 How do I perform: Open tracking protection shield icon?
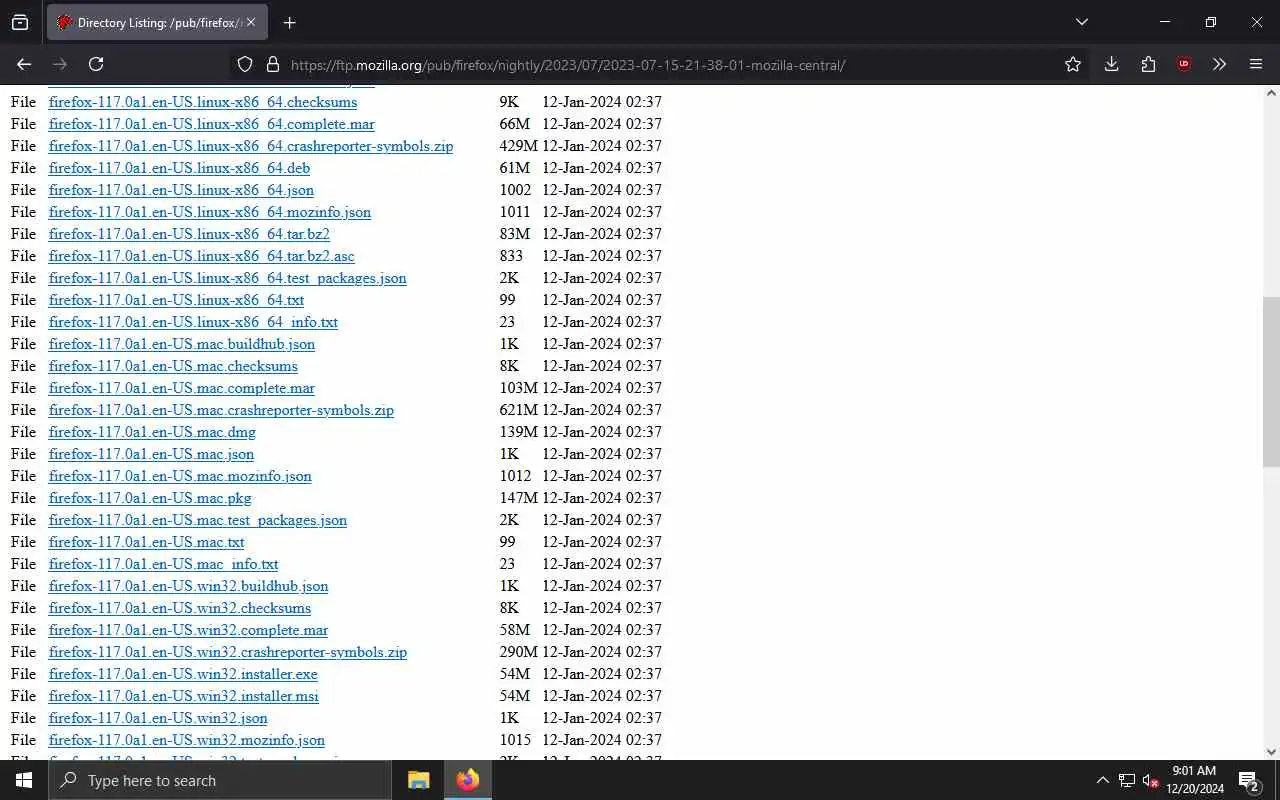click(x=245, y=64)
